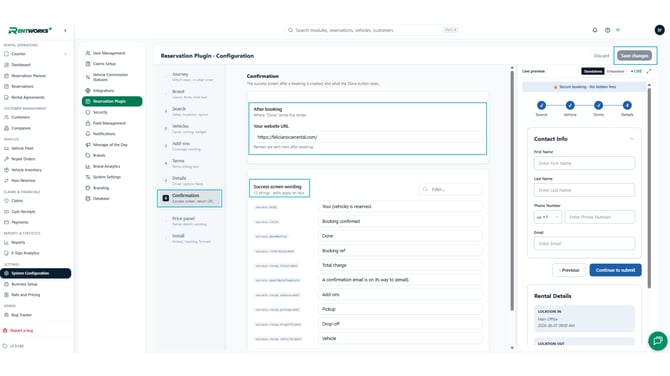The width and height of the screenshot is (670, 376).
Task: Click the Repair Orders wrench icon
Action: pos(6,159)
